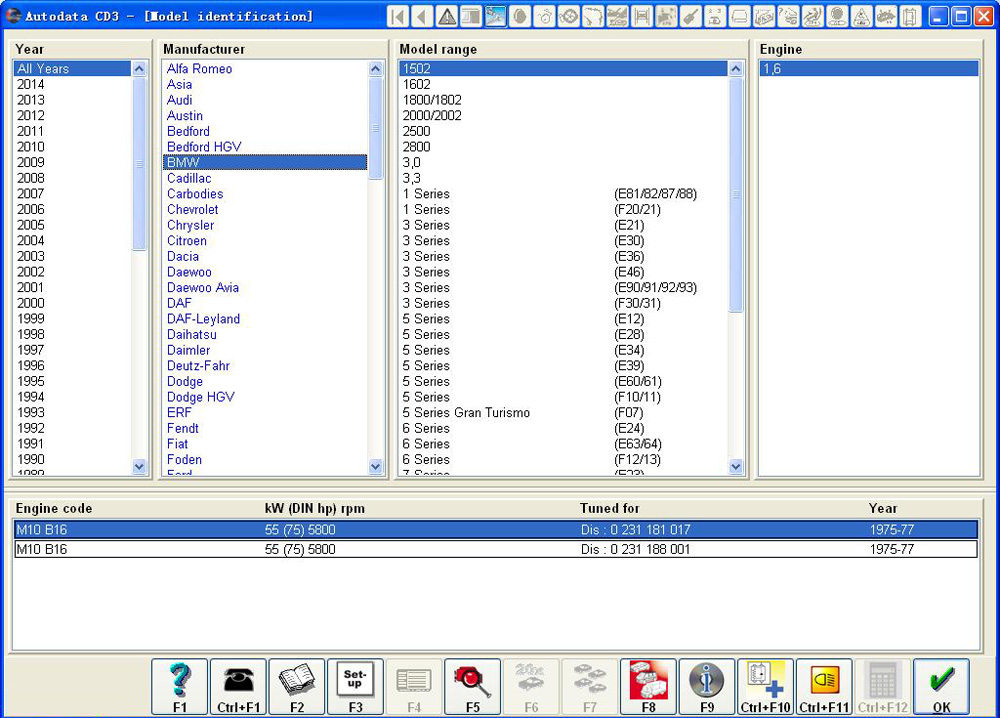The width and height of the screenshot is (1000, 718).
Task: Click the highlighted model identification toolbar icon
Action: tap(496, 16)
